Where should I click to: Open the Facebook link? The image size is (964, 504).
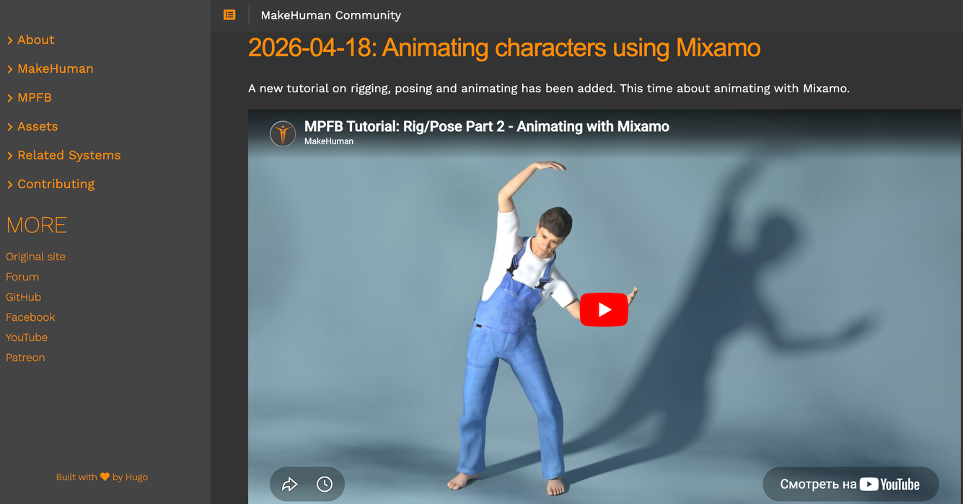coord(30,318)
